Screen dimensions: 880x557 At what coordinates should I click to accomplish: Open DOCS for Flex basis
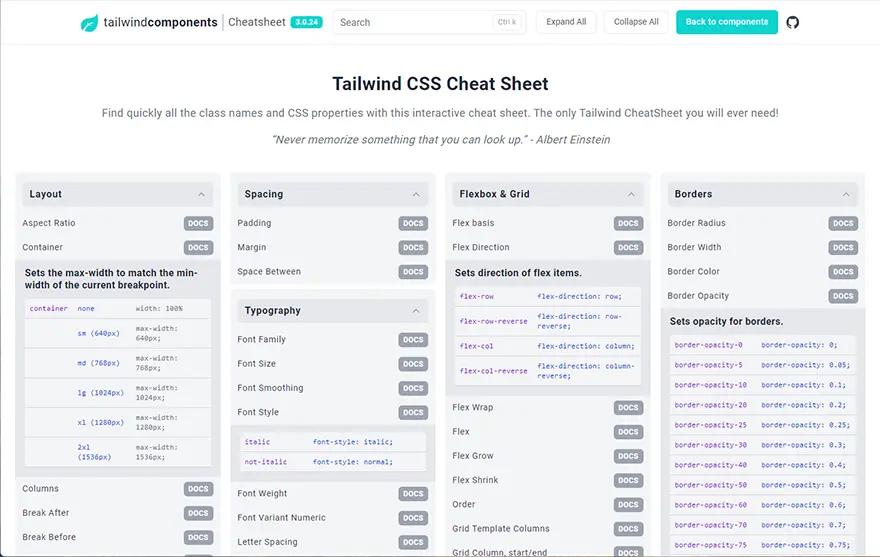point(628,223)
